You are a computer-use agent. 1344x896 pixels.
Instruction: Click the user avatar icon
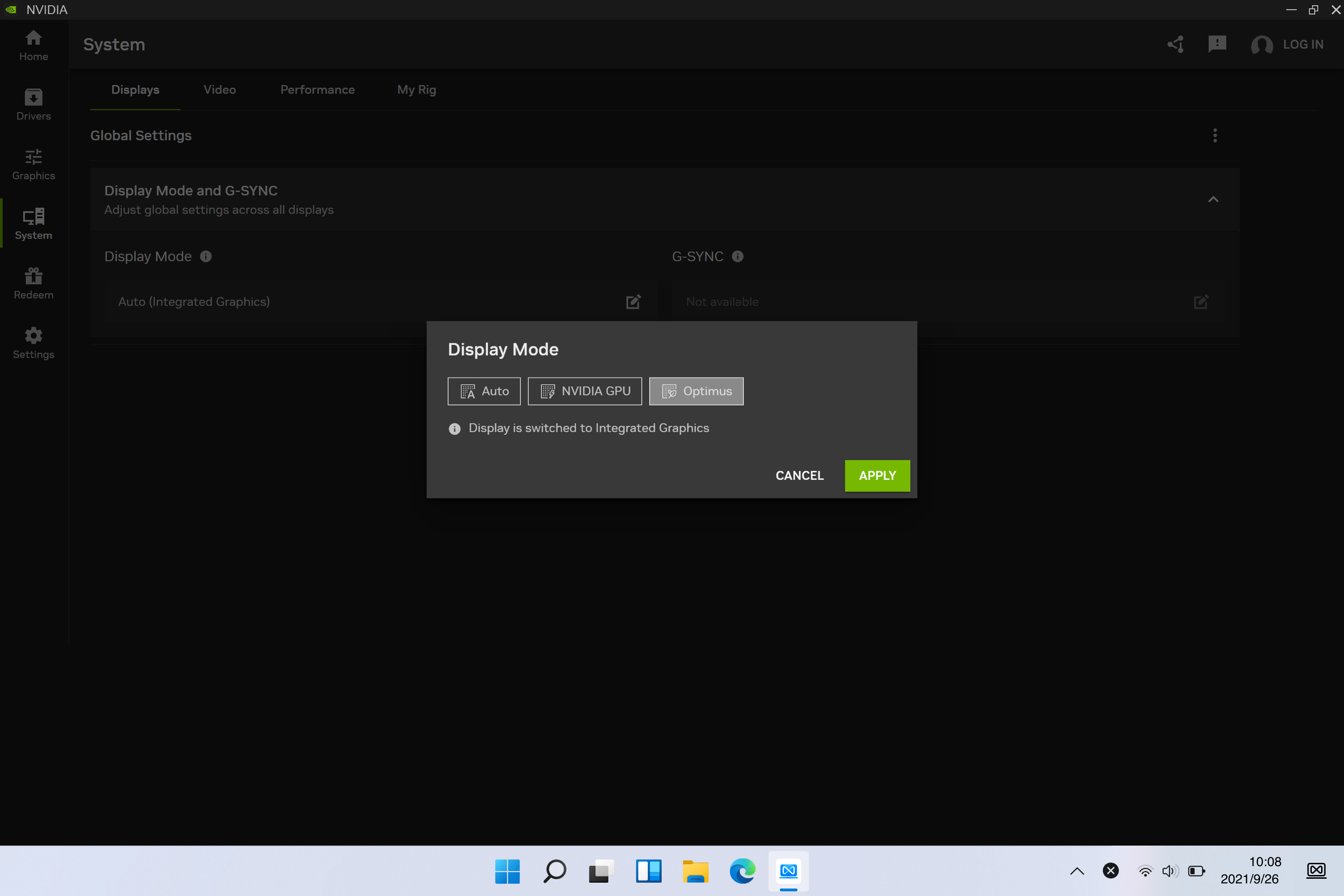1262,45
